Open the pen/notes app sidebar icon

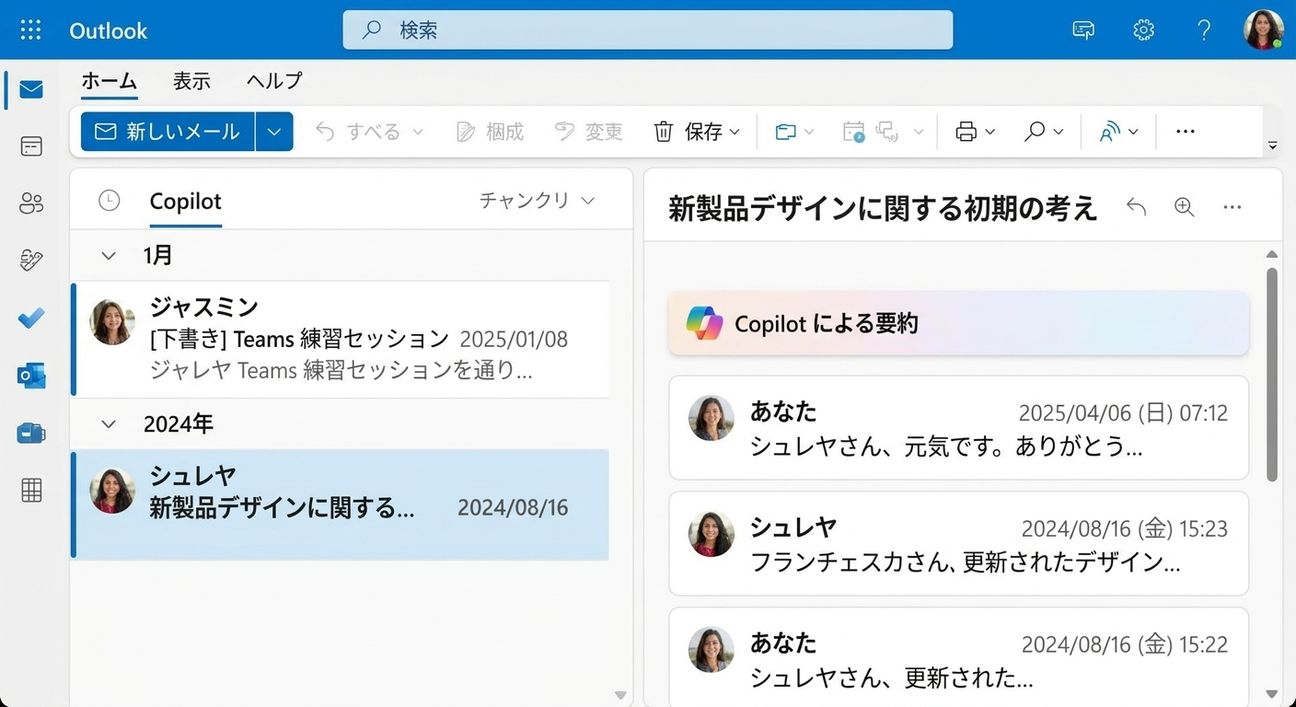click(x=31, y=261)
